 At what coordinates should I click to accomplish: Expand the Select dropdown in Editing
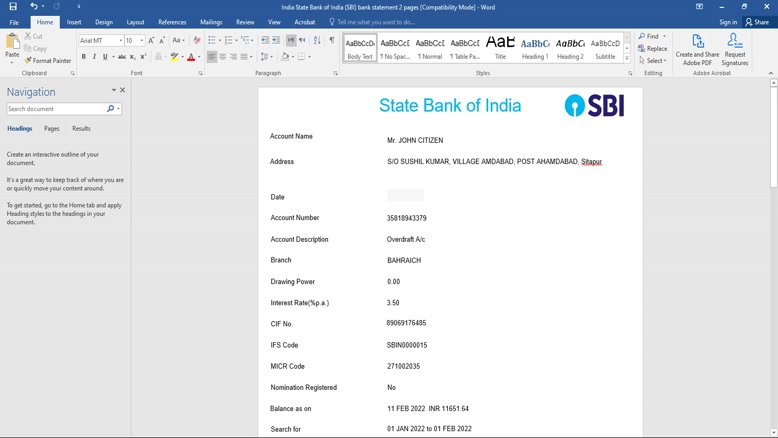tap(653, 61)
